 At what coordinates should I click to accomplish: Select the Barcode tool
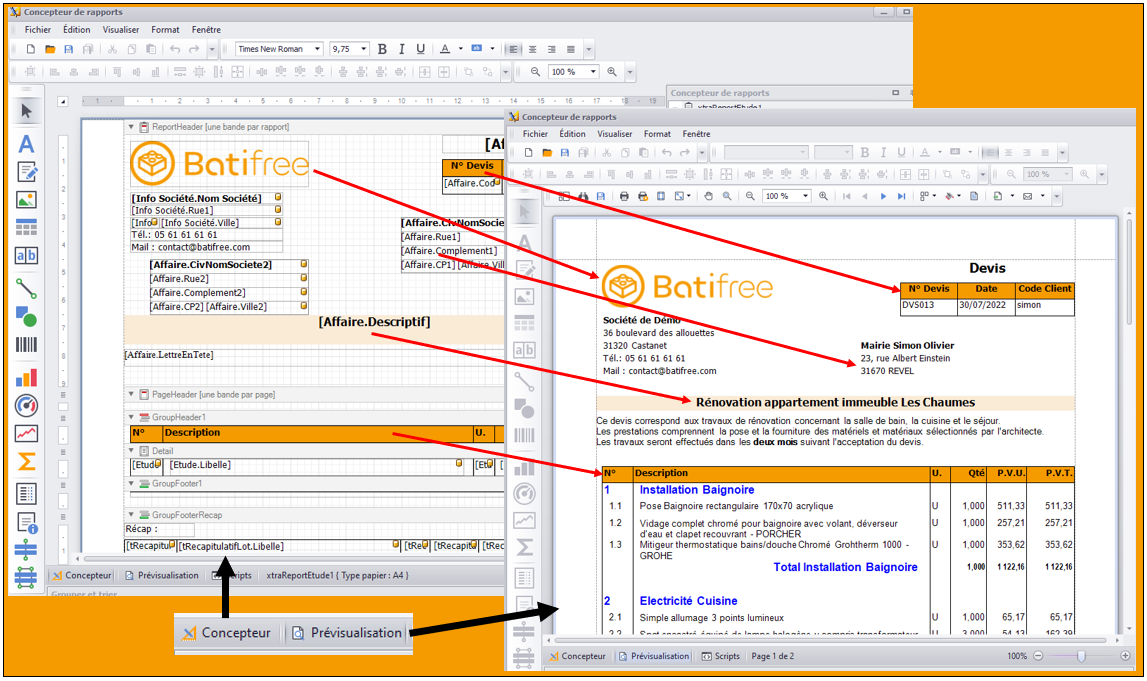(26, 345)
